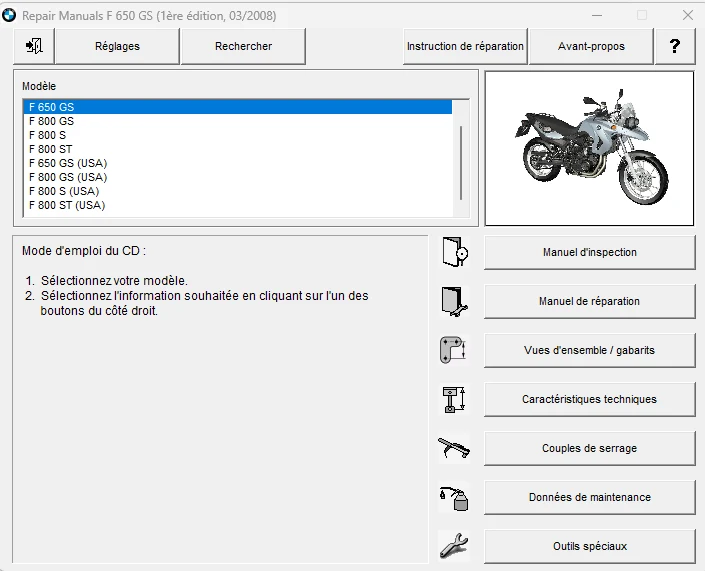The height and width of the screenshot is (571, 705).
Task: Open Manuel d'inspection
Action: pos(590,252)
